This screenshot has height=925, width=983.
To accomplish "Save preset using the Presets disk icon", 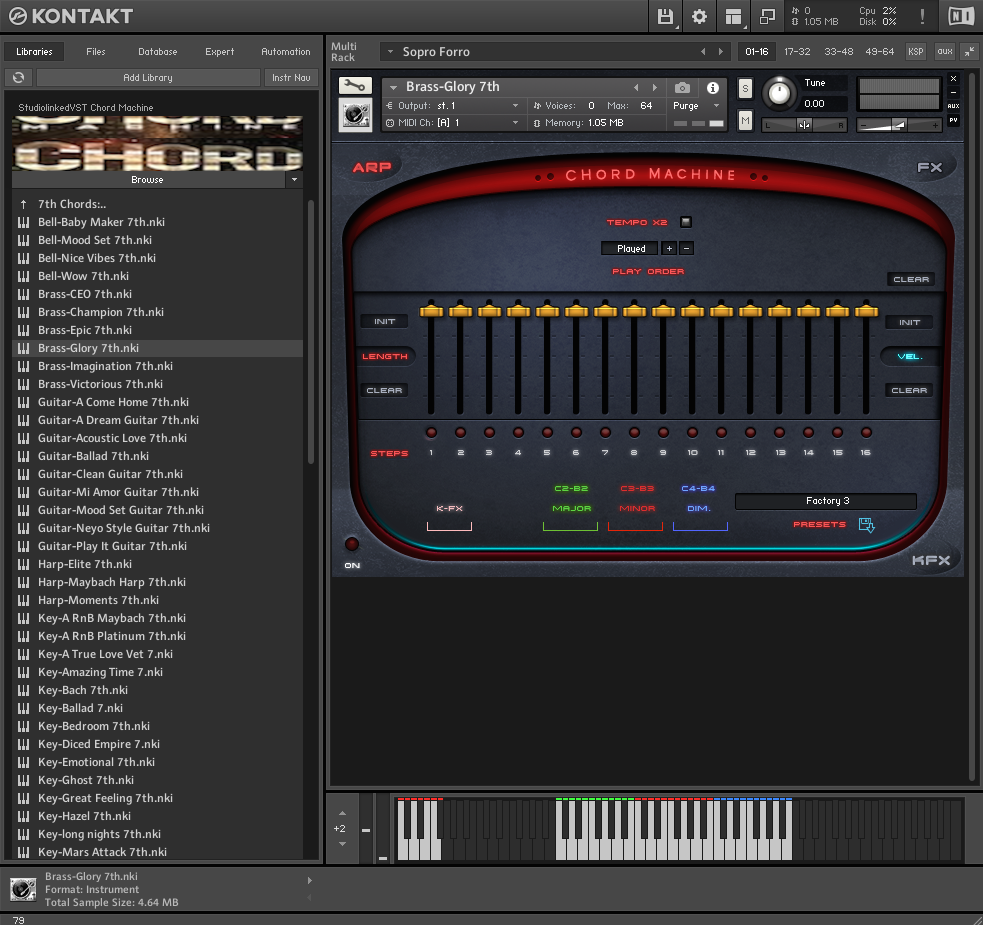I will point(866,525).
